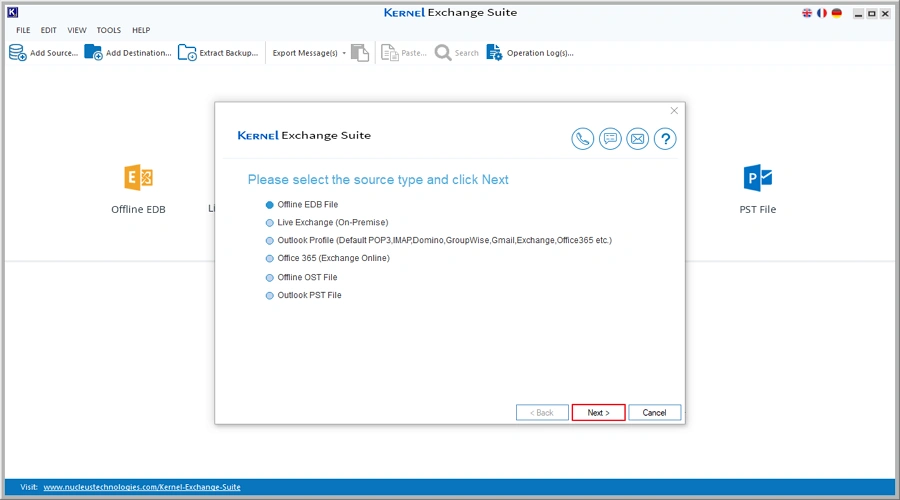This screenshot has width=900, height=500.
Task: Pick the Outlook PST File source type
Action: tap(269, 296)
